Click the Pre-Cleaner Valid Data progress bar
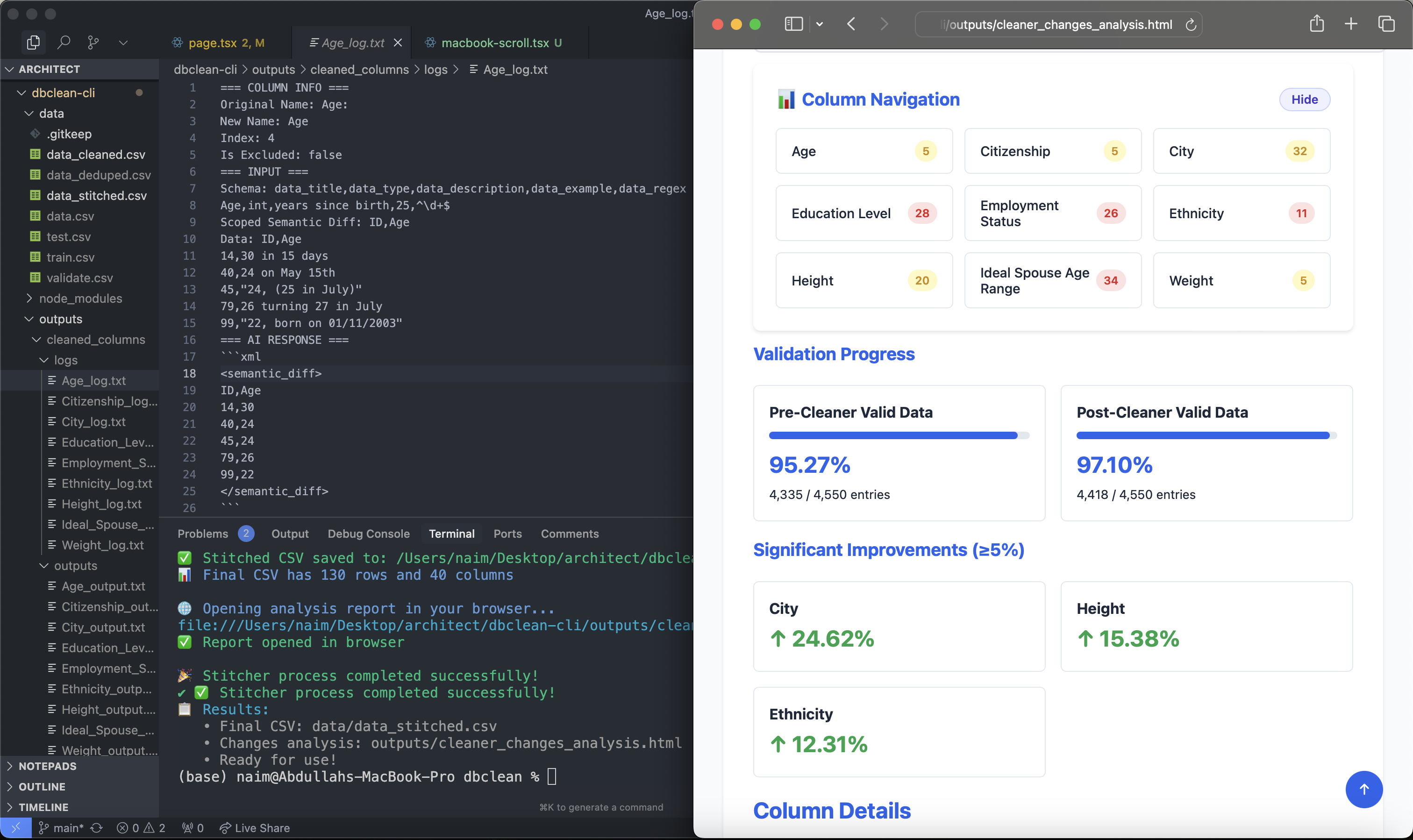Image resolution: width=1413 pixels, height=840 pixels. click(899, 435)
